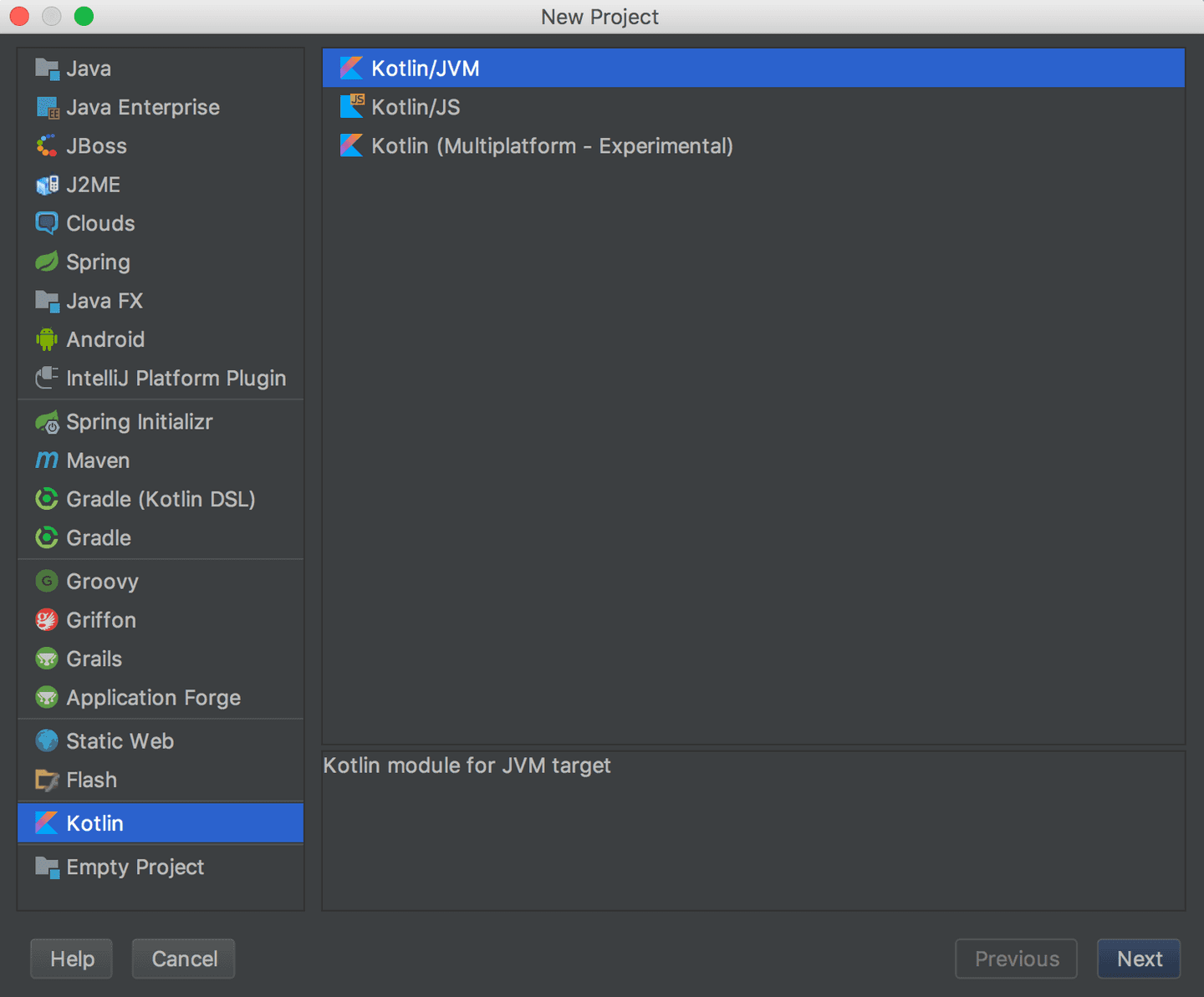Click the Previous button
The height and width of the screenshot is (997, 1204).
pos(1017,959)
